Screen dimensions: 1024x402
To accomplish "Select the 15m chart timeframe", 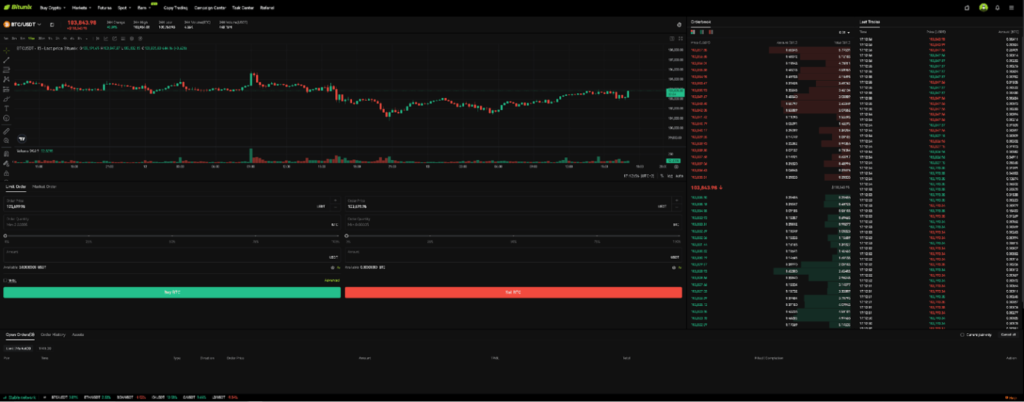I will coord(31,39).
